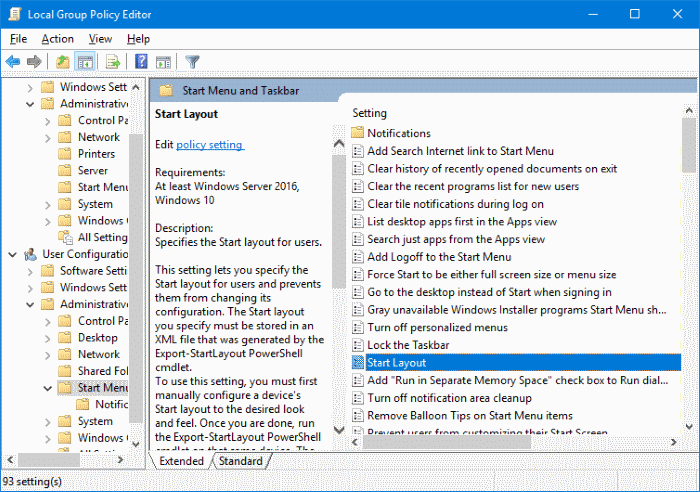Open the Help menu
This screenshot has width=700, height=492.
[x=138, y=39]
